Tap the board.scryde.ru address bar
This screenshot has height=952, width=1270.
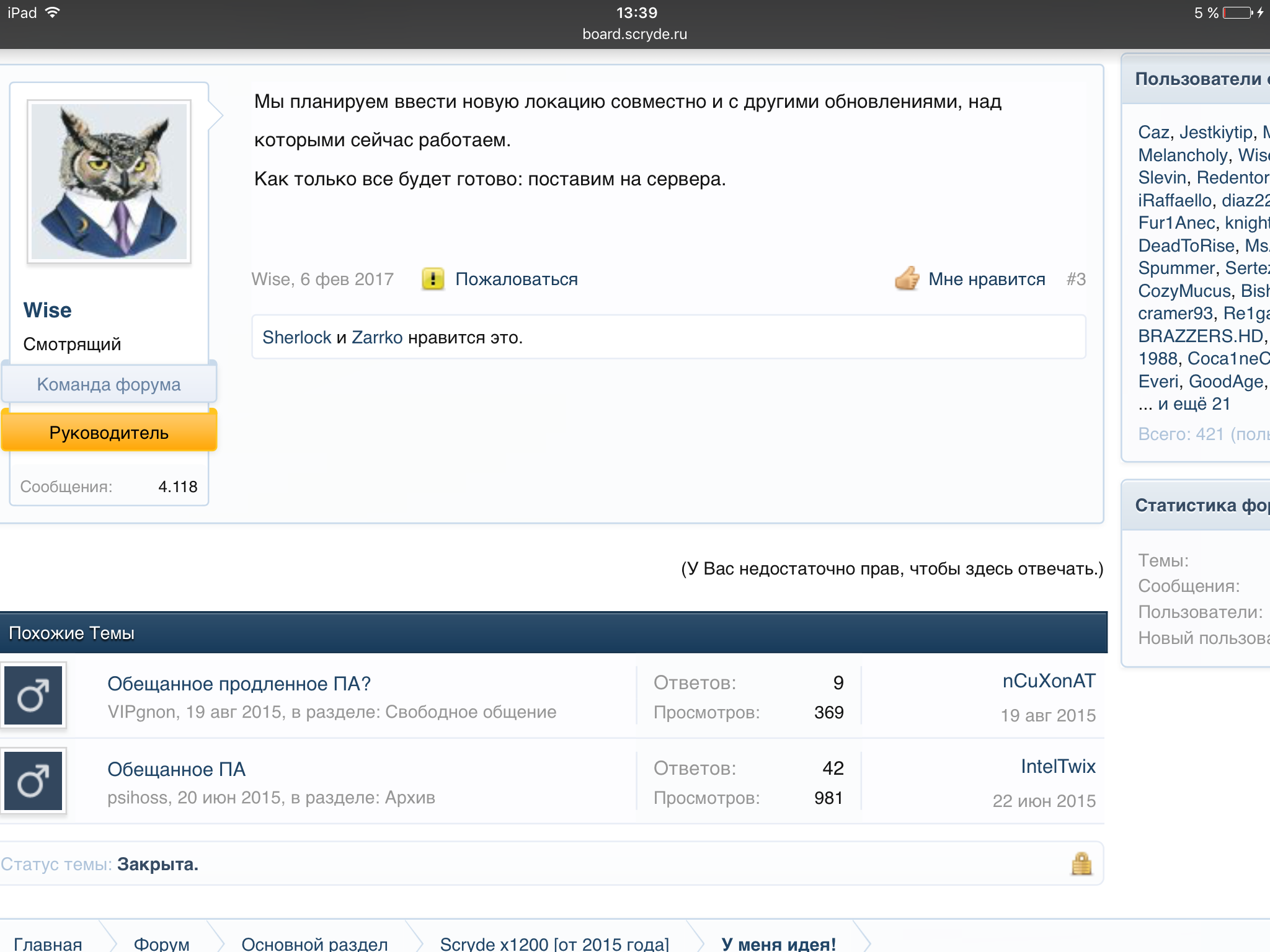point(634,34)
